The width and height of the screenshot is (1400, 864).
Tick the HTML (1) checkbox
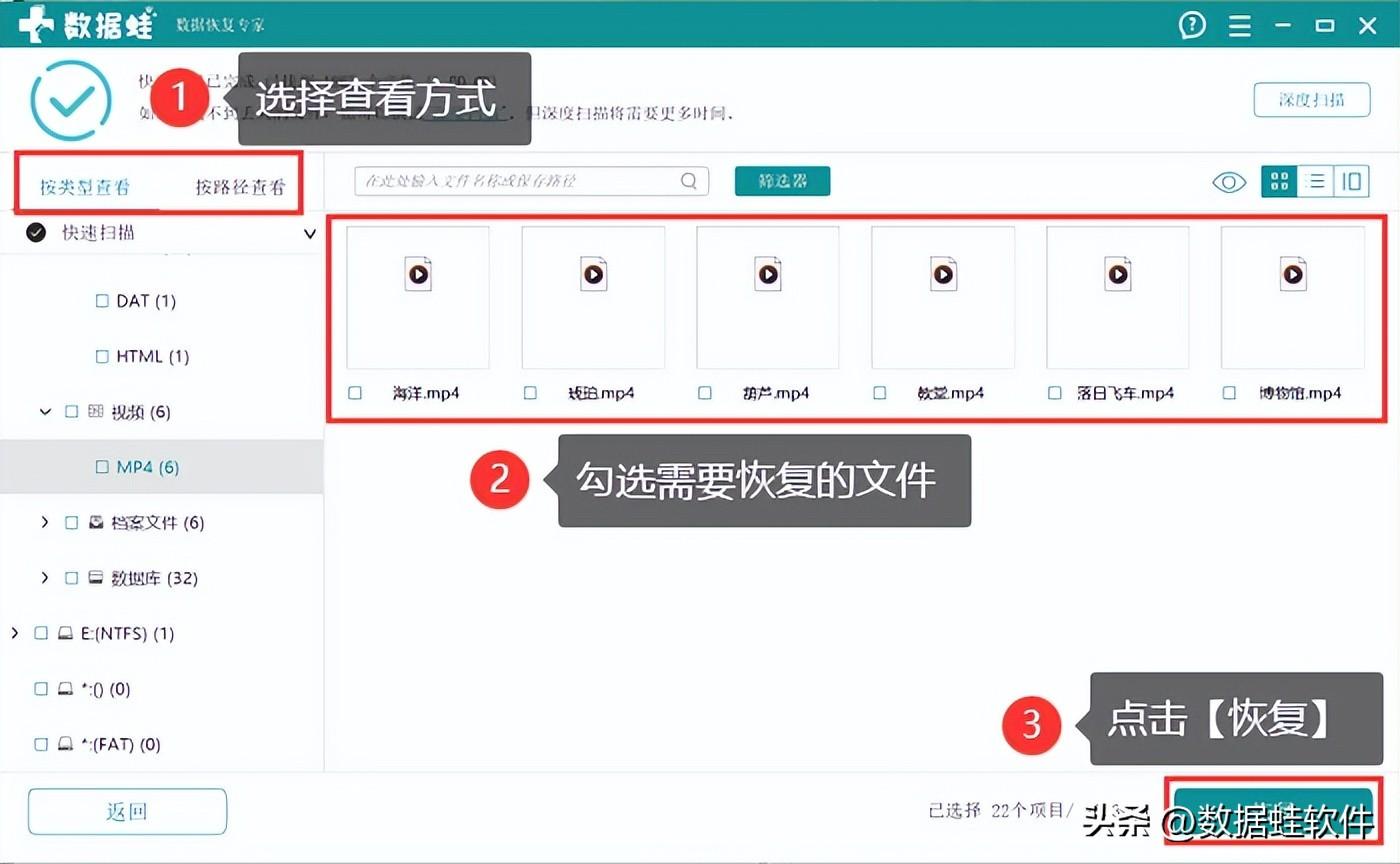tap(102, 356)
